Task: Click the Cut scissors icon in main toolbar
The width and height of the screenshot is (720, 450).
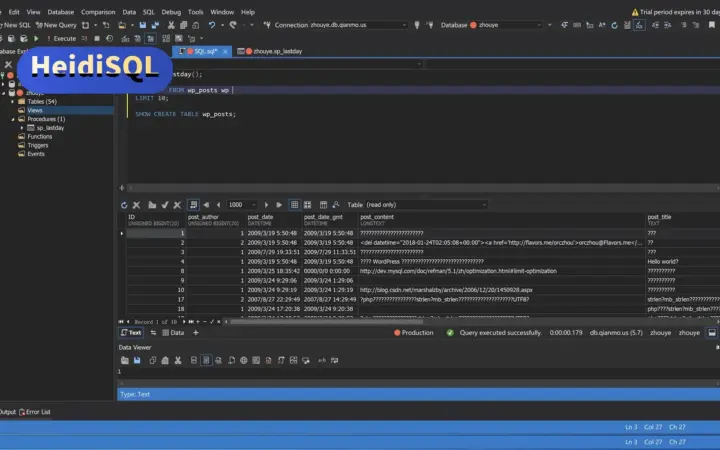Action: click(171, 25)
